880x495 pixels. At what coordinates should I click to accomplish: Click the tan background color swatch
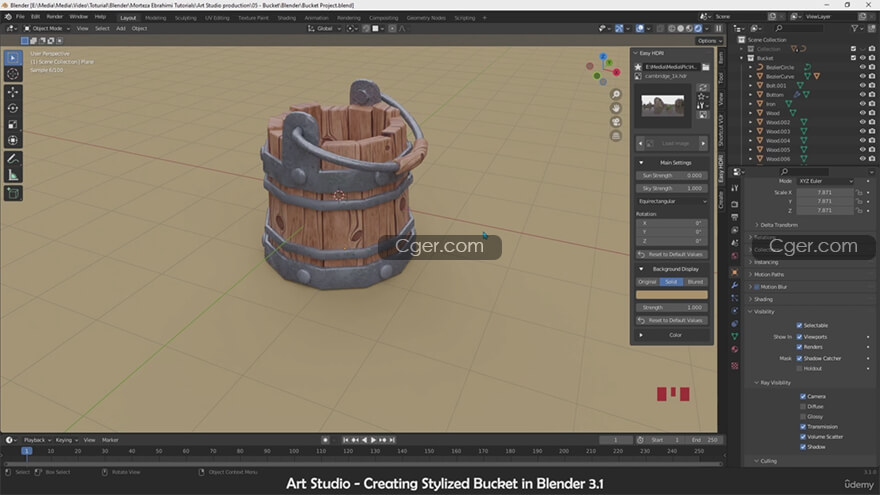670,295
